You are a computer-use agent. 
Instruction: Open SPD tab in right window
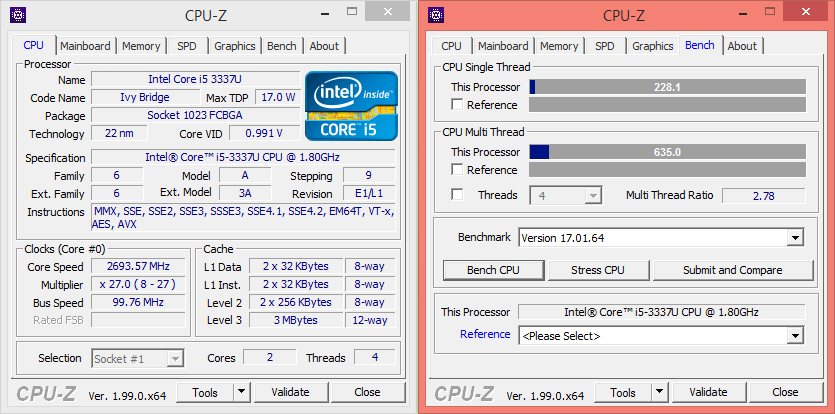click(x=605, y=46)
